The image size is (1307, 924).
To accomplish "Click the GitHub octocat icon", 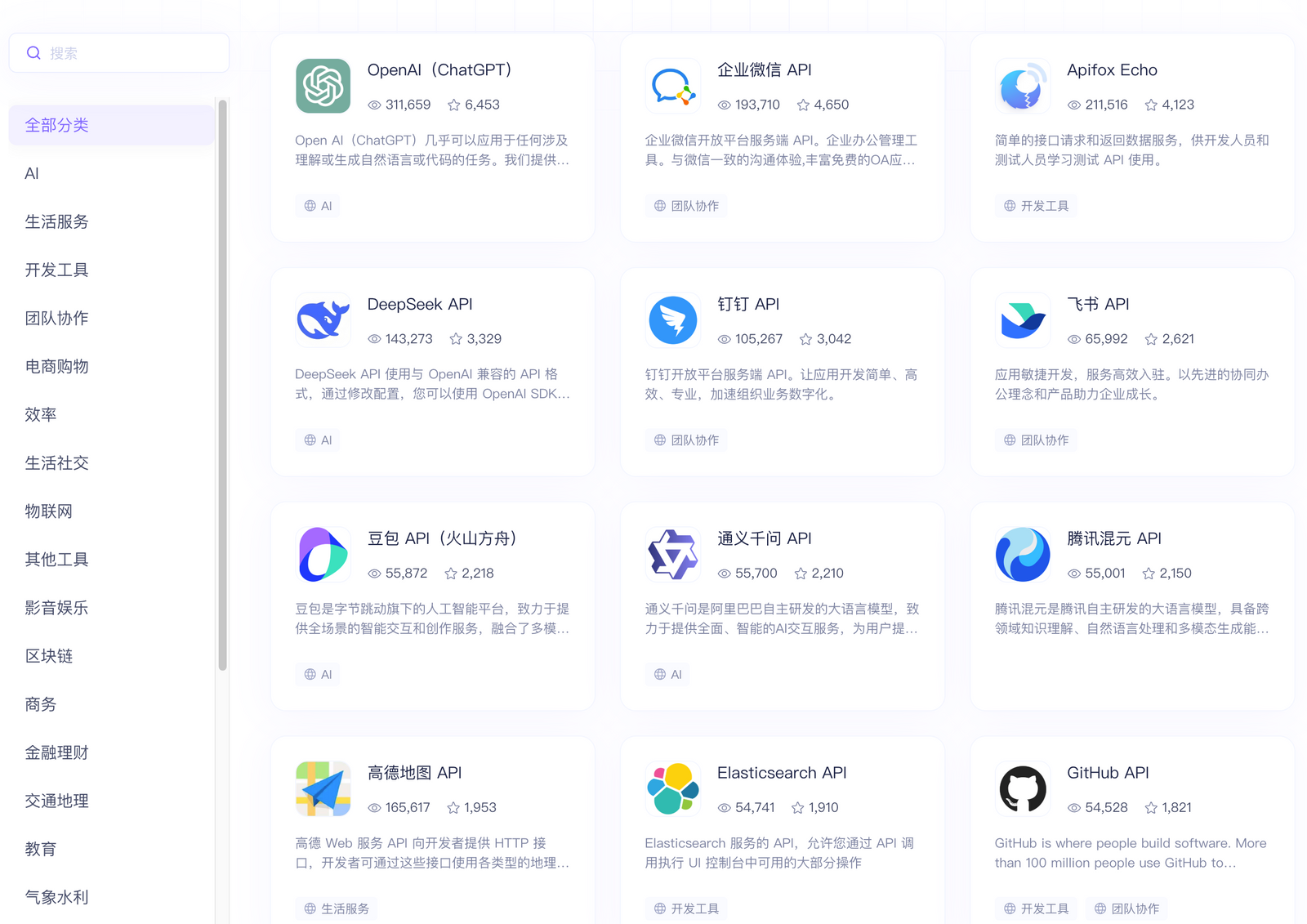I will click(1022, 788).
